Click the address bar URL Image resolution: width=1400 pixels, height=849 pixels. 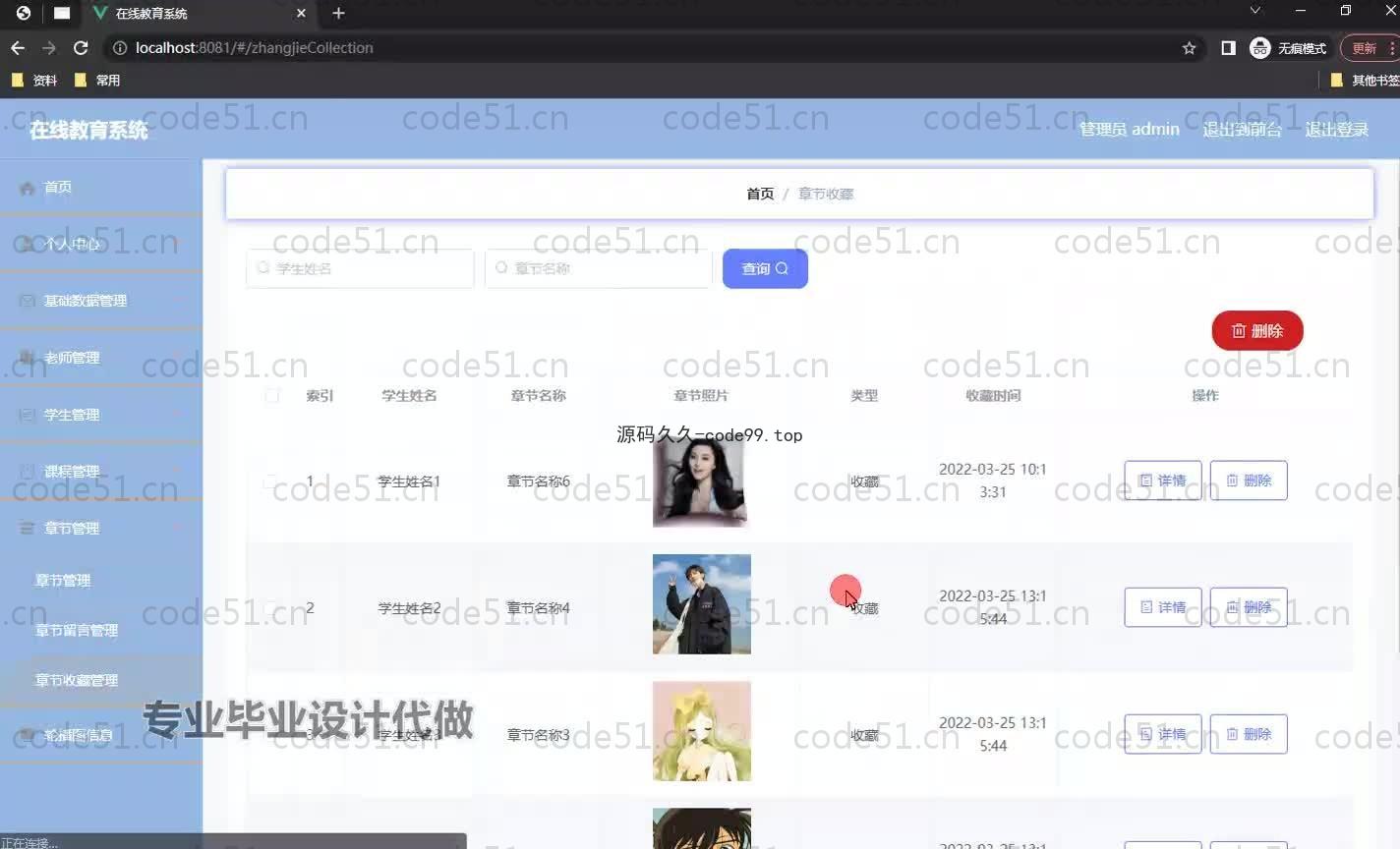pyautogui.click(x=255, y=47)
